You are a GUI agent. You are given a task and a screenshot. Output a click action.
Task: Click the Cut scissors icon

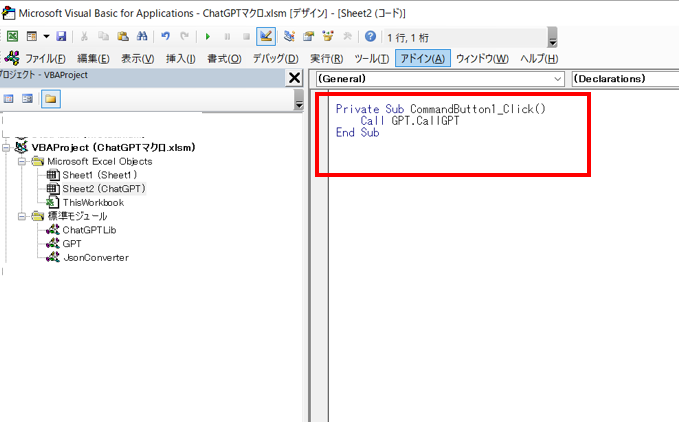84,36
